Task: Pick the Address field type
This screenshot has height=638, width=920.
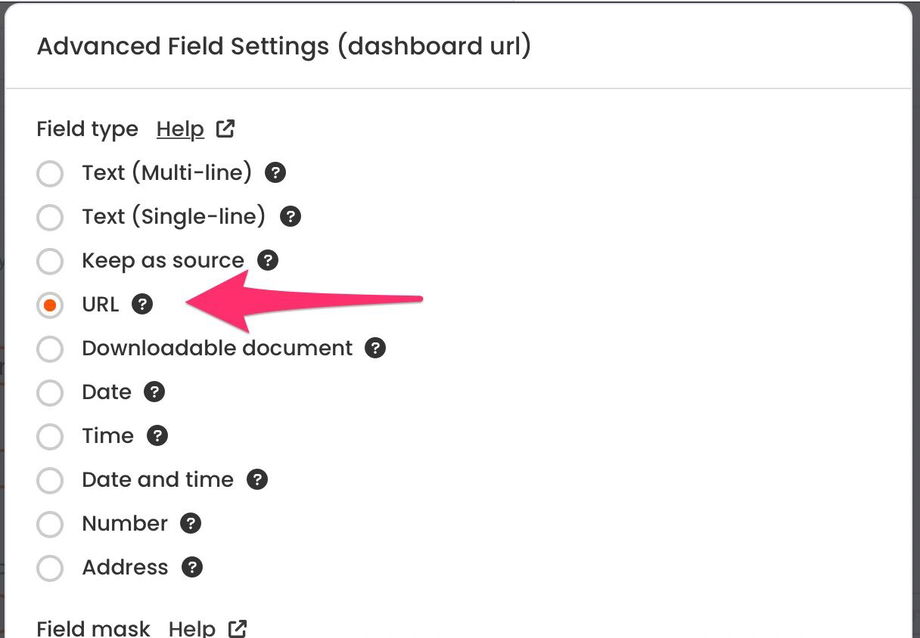Action: click(50, 568)
